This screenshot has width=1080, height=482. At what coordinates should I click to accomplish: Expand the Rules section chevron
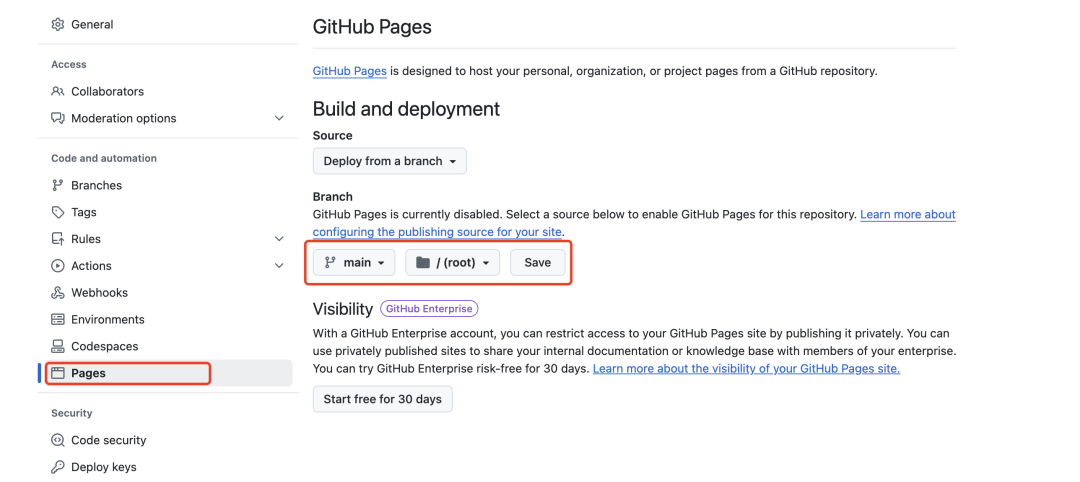(x=279, y=239)
